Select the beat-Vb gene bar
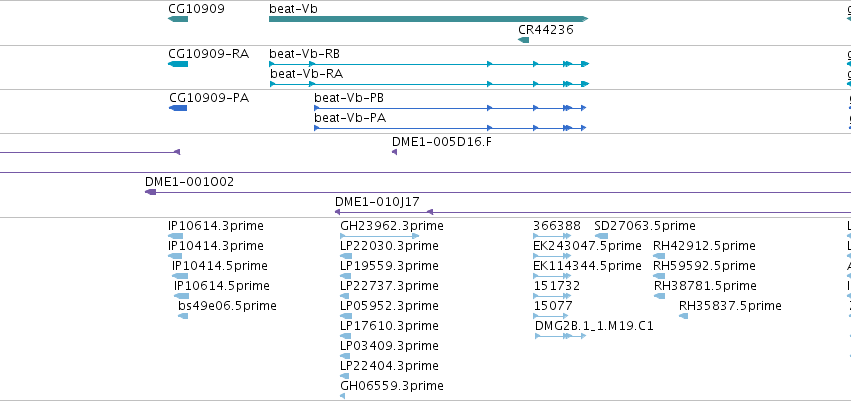Image resolution: width=851 pixels, height=401 pixels. point(428,19)
